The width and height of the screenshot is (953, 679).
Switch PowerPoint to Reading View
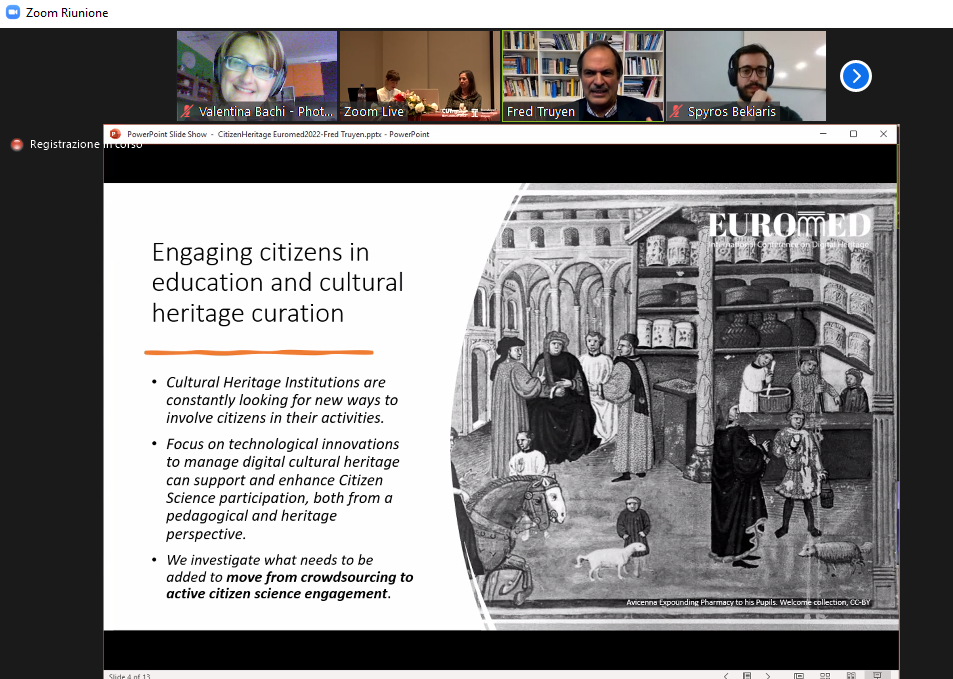coord(852,675)
